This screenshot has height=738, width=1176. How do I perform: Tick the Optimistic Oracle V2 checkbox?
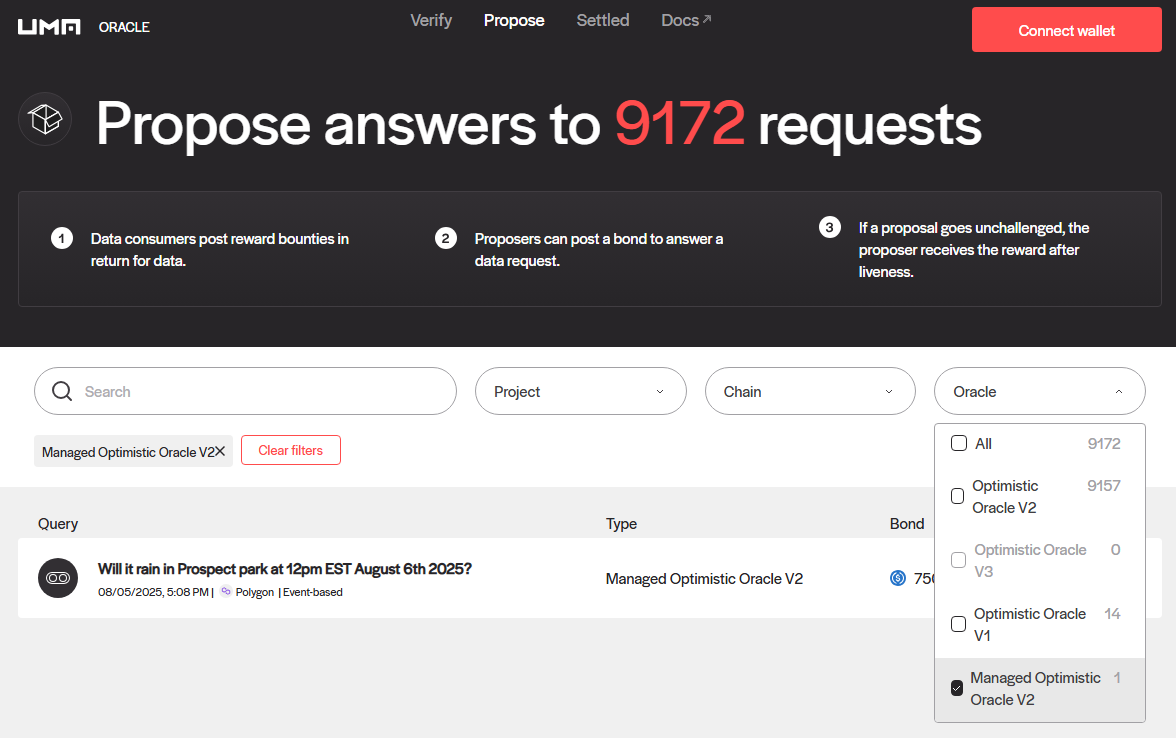[957, 496]
